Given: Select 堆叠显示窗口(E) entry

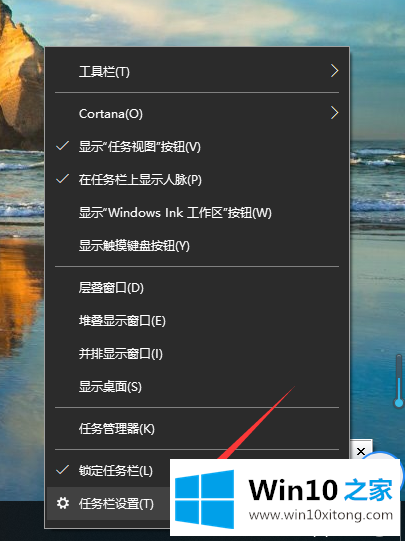Looking at the screenshot, I should [x=197, y=321].
